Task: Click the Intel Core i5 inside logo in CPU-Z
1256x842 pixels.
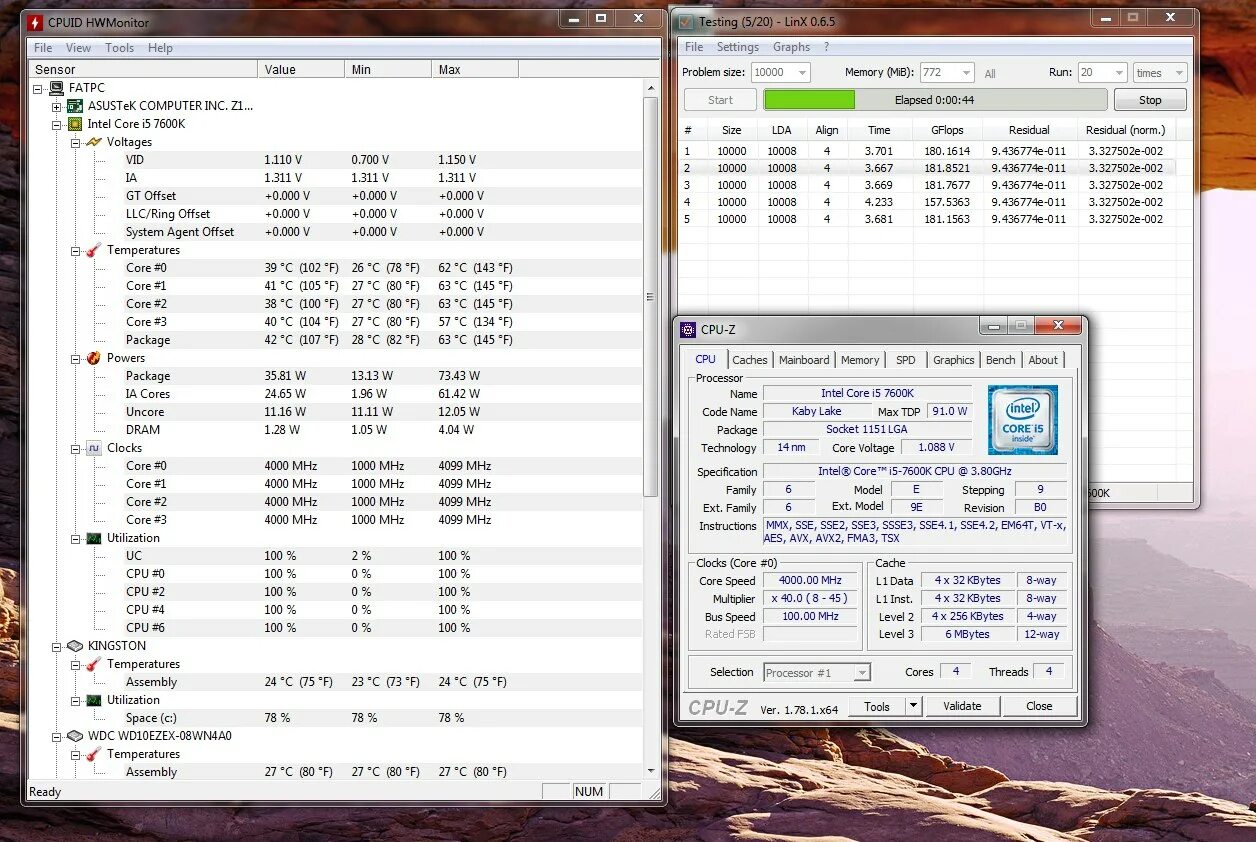Action: point(1023,419)
